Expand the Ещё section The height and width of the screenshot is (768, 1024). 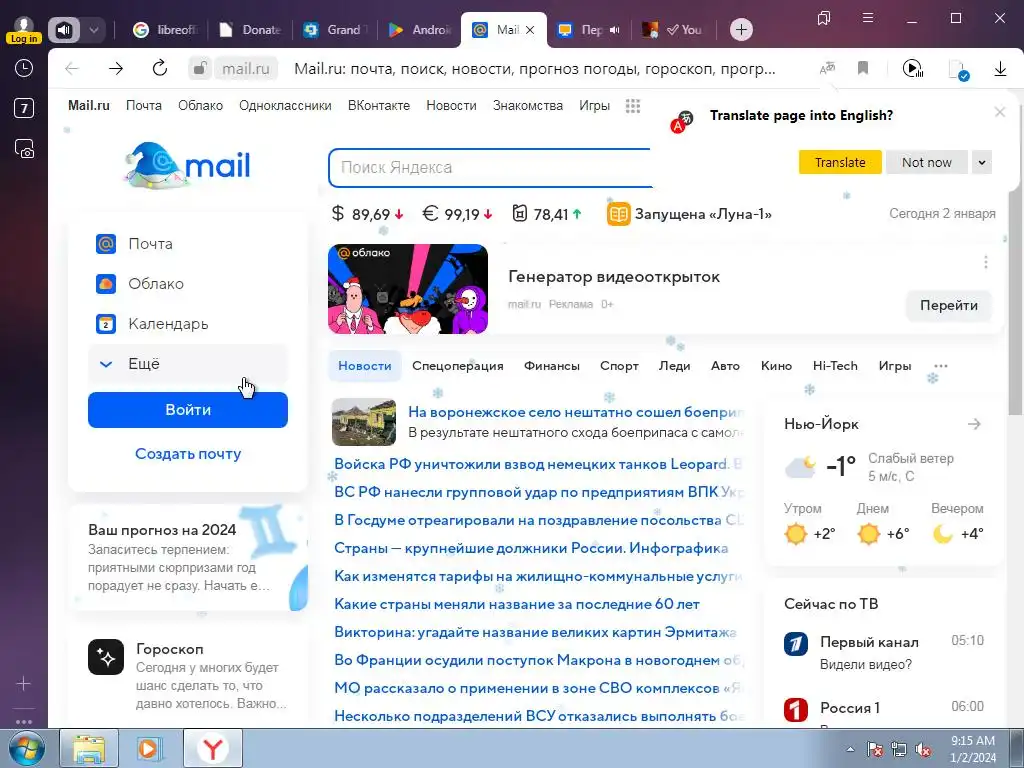pos(187,364)
